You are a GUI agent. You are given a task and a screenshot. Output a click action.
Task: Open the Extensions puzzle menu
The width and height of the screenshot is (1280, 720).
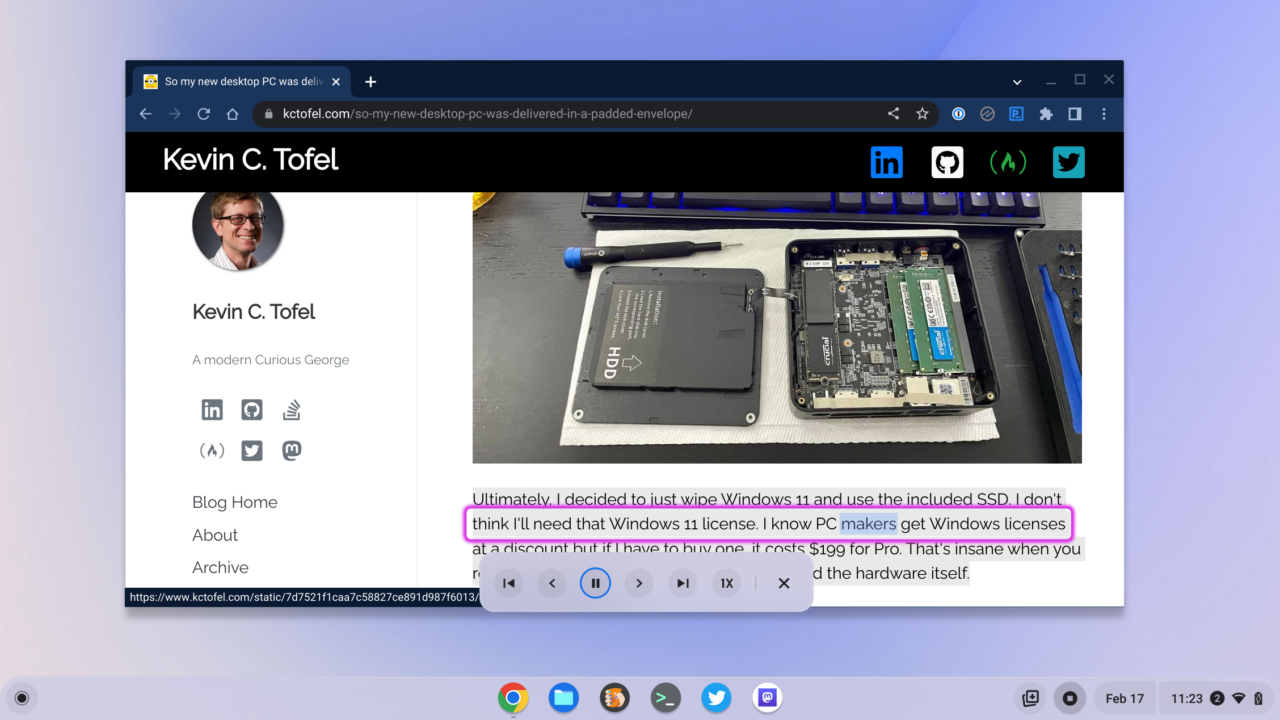[x=1045, y=114]
